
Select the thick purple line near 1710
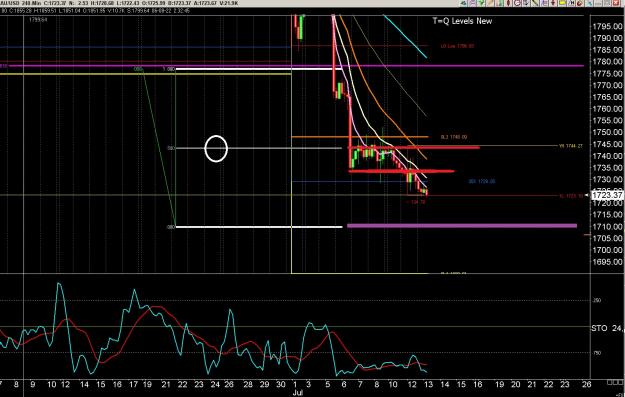(x=462, y=226)
